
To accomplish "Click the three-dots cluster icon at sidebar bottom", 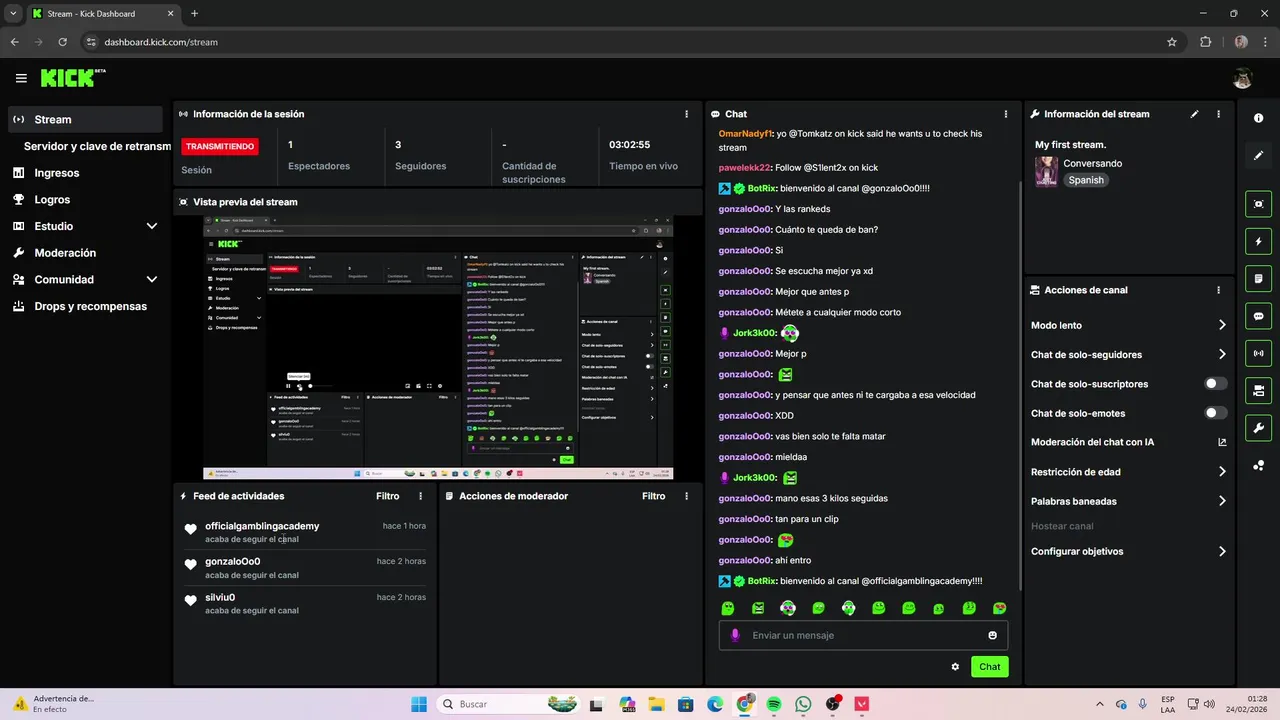I will pos(1258,465).
